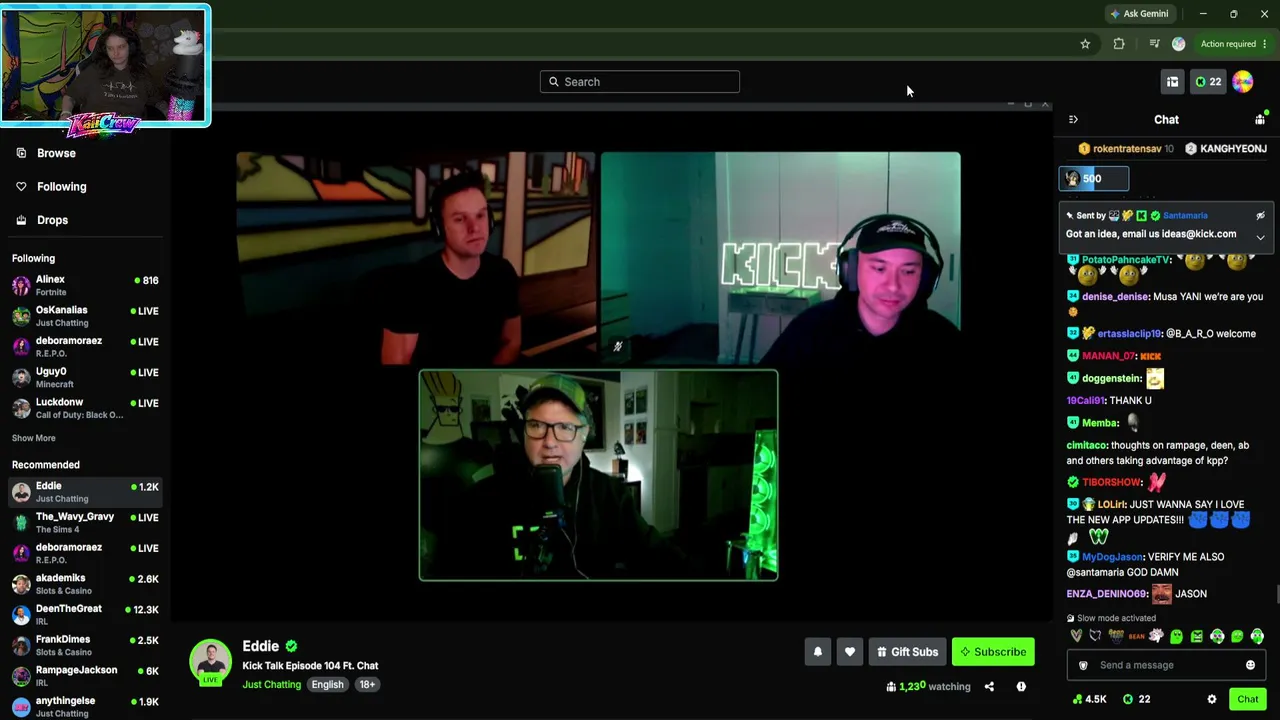Click the muted microphone icon on video
The image size is (1280, 720).
(618, 347)
